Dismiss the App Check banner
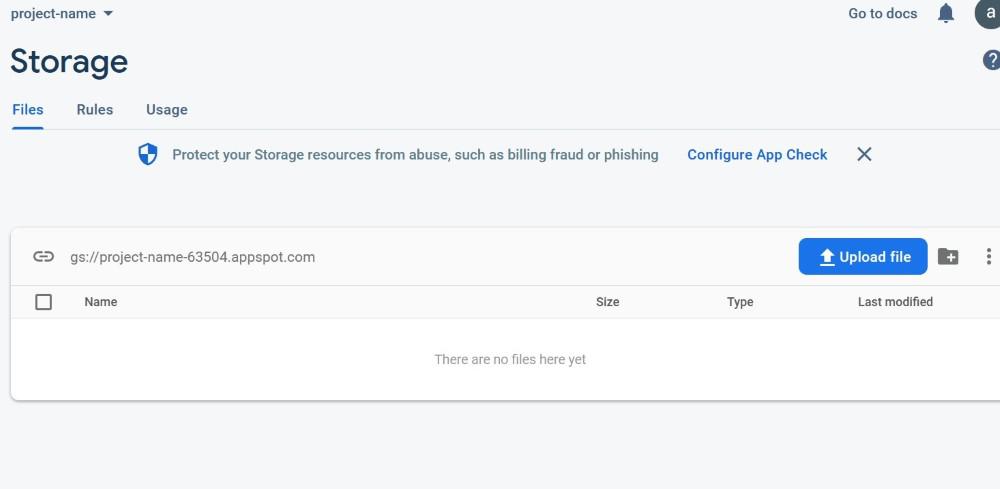 [865, 155]
